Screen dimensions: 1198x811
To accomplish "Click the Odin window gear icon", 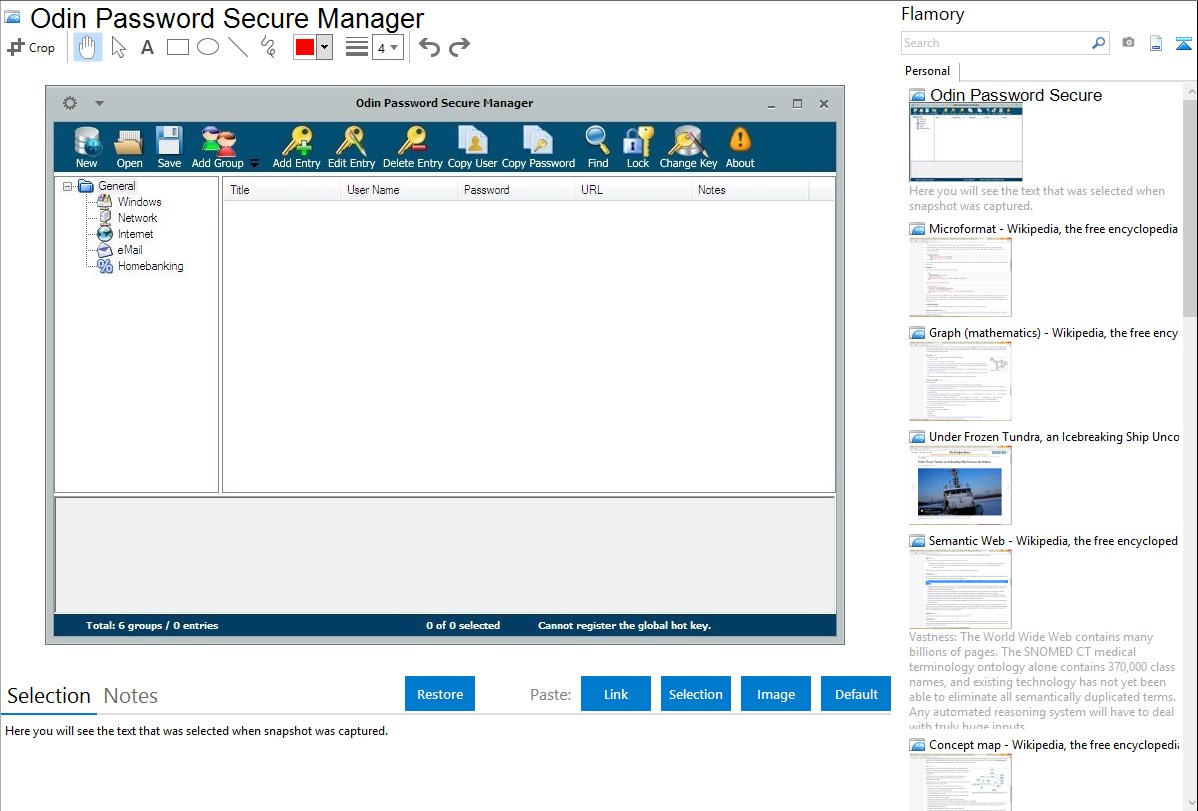I will click(x=70, y=103).
